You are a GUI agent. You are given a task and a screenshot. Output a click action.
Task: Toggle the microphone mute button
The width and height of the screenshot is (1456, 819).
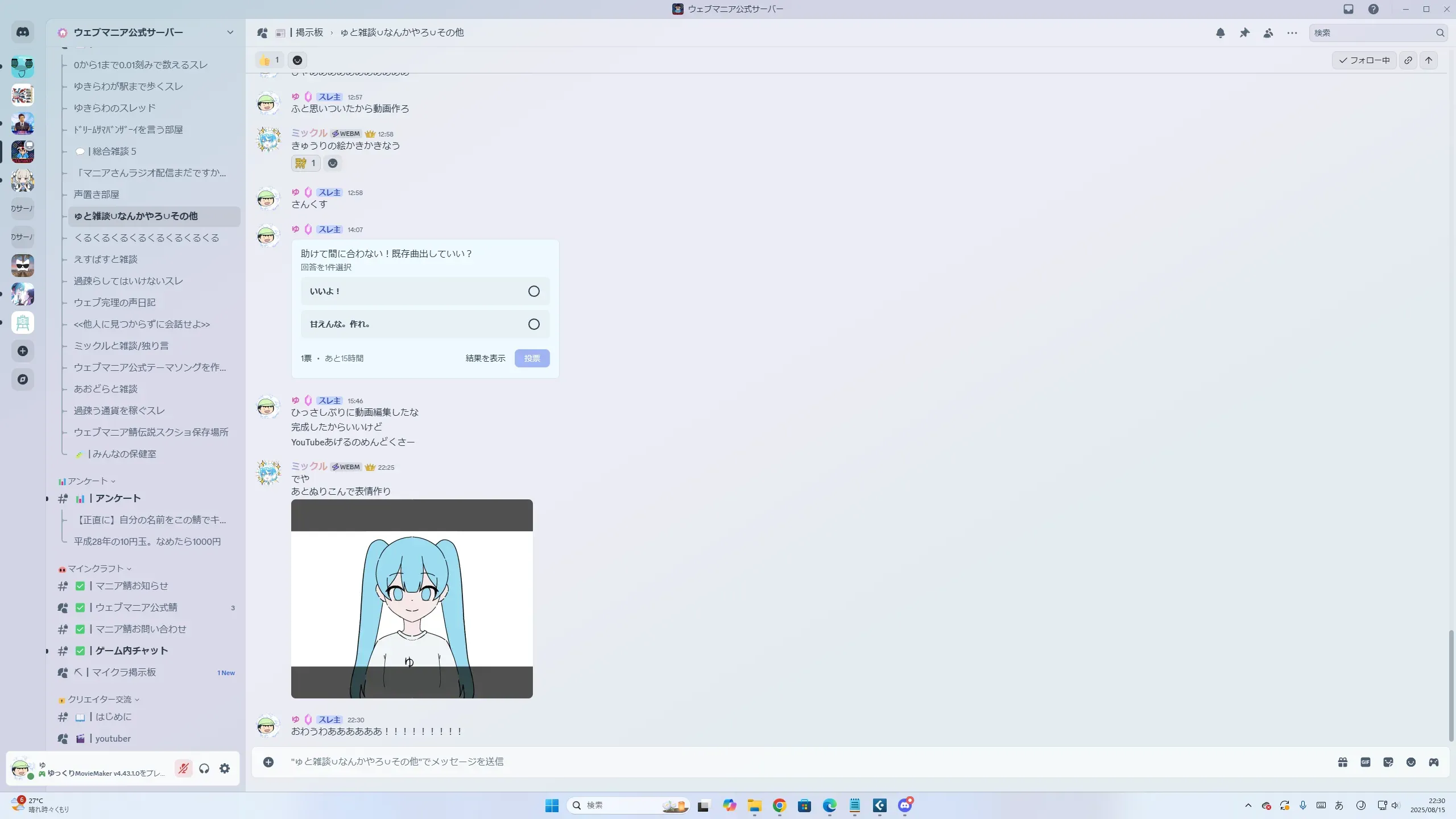[x=183, y=769]
